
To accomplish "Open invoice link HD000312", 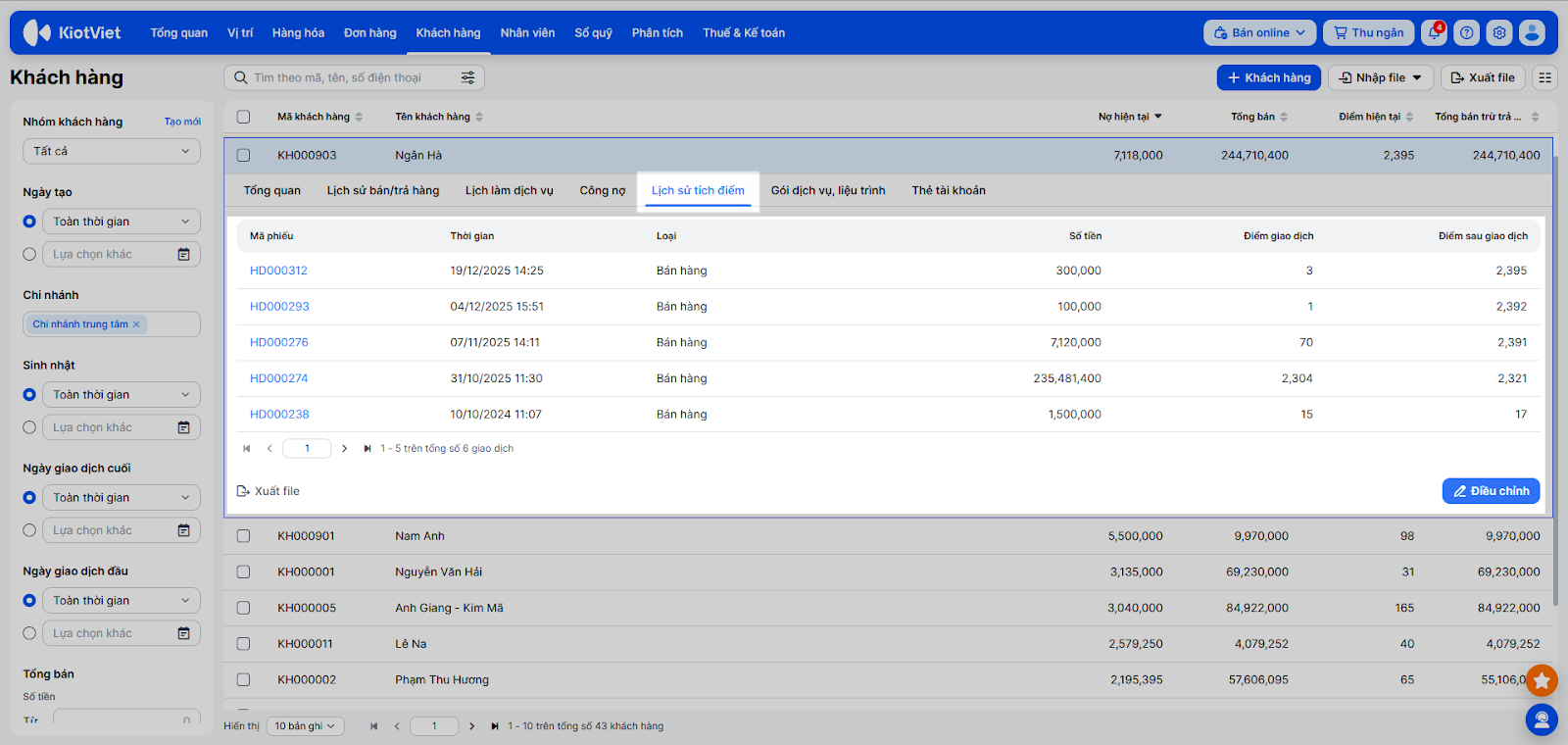I will 278,271.
